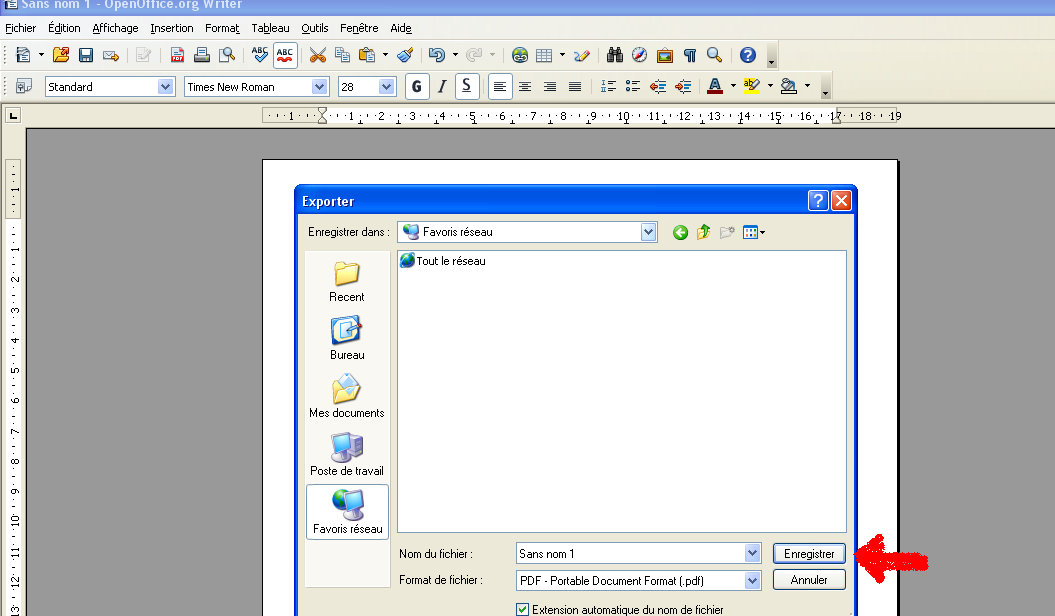Click the Undo arrow icon
The height and width of the screenshot is (616, 1055).
437,55
